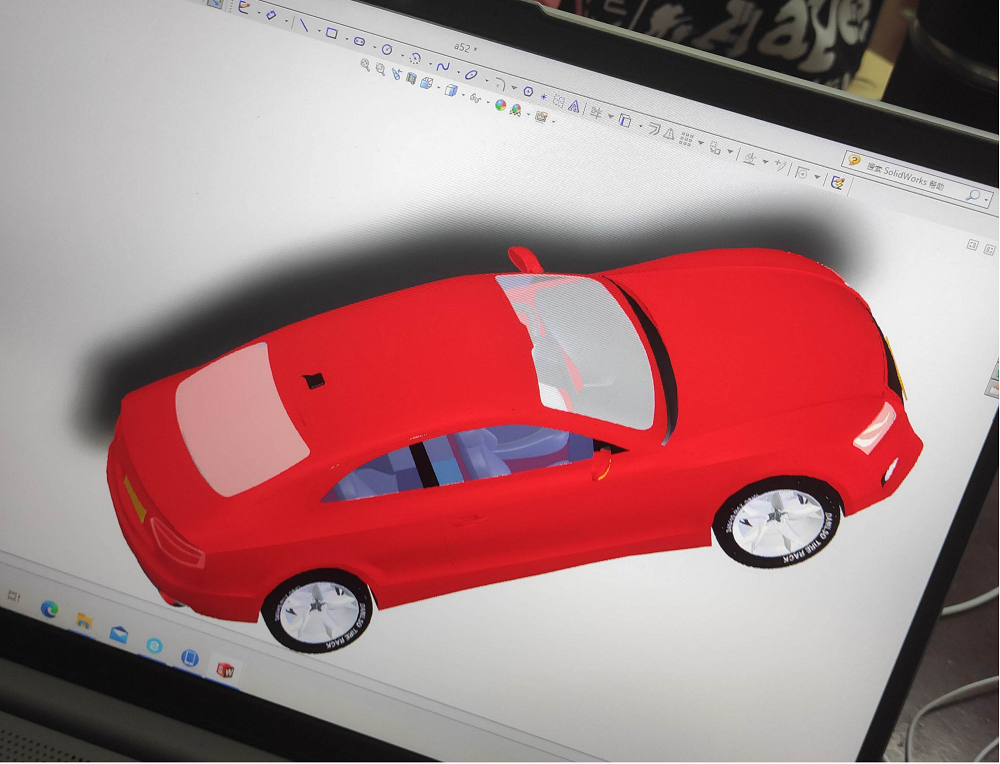The image size is (1000, 764).
Task: Select the Convert Entities tool
Action: [x=625, y=121]
